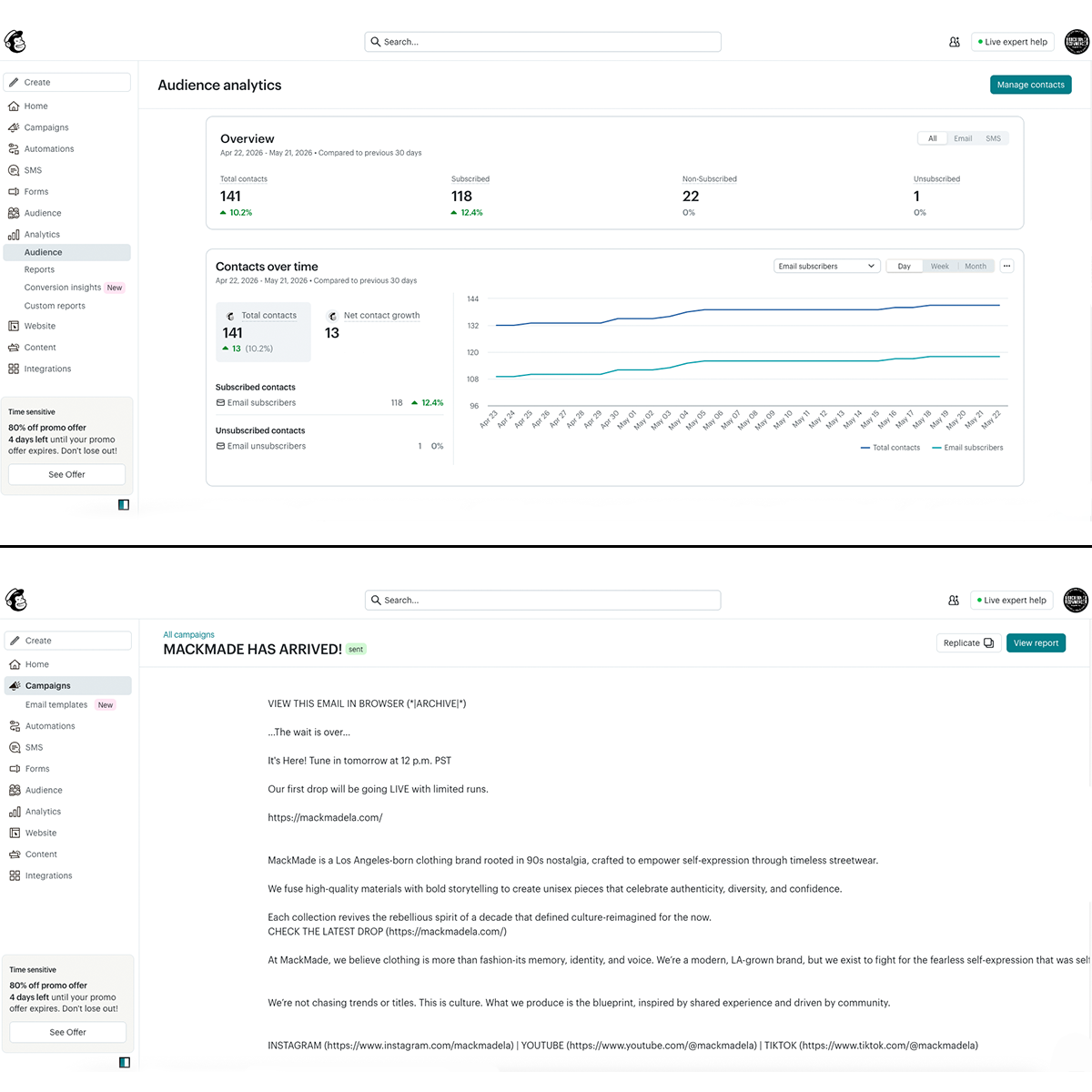Viewport: 1092px width, 1092px height.
Task: Collapse sidebar icon on campaign page
Action: click(x=125, y=1062)
